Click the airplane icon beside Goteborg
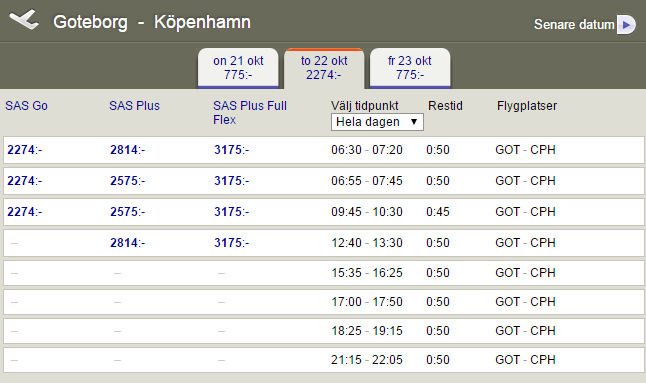This screenshot has width=646, height=383. click(x=24, y=19)
